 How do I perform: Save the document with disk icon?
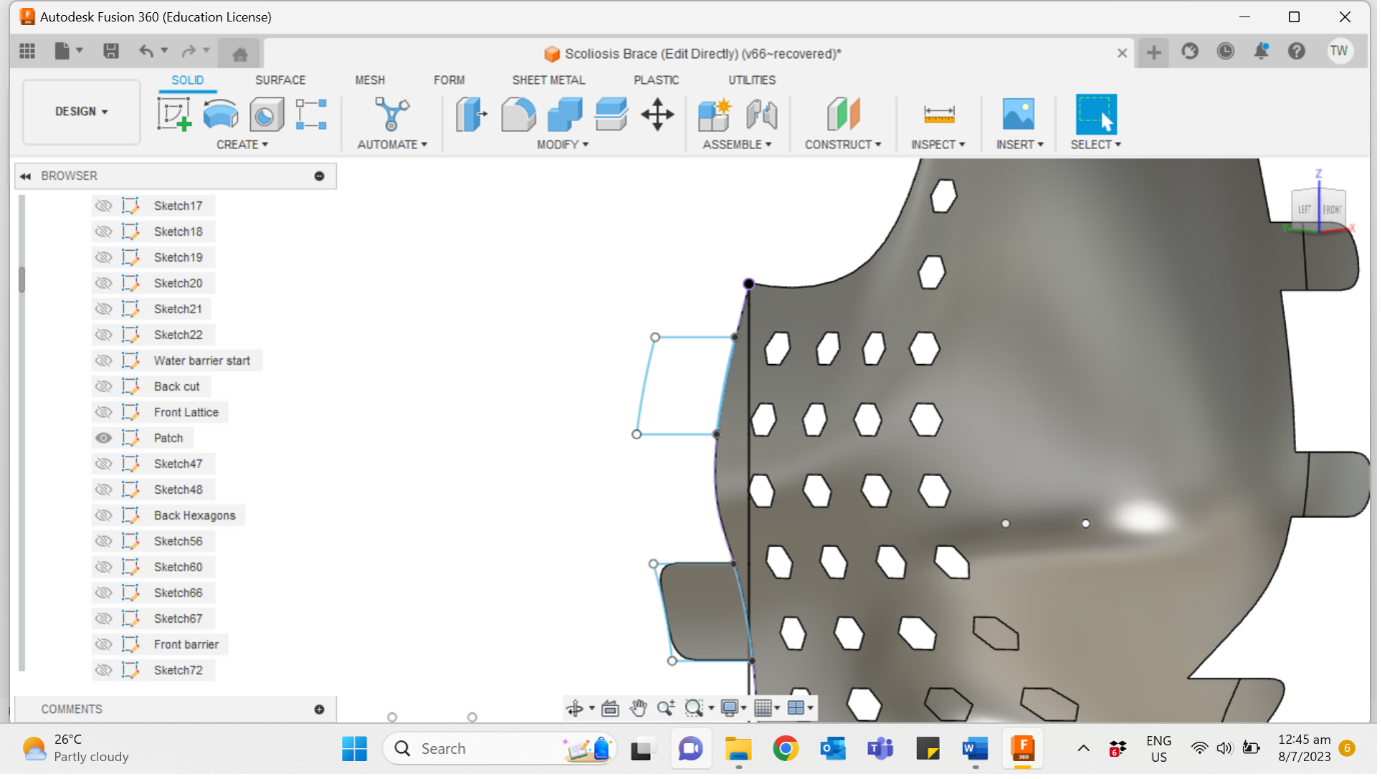point(111,51)
